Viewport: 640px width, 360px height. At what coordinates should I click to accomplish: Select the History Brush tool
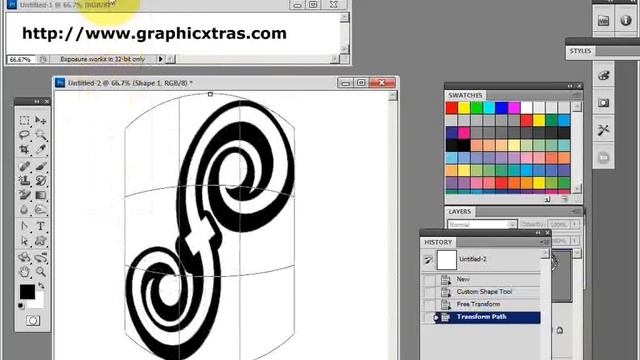click(40, 180)
